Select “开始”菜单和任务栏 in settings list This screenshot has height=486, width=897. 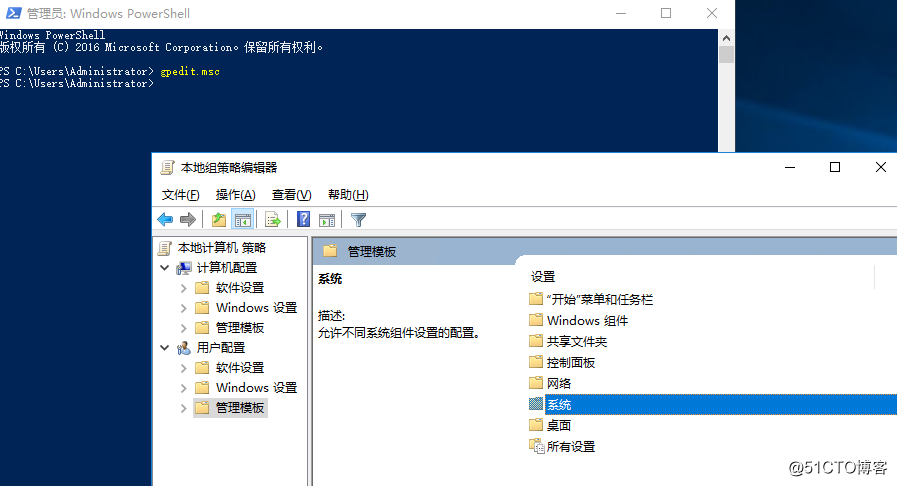(600, 299)
